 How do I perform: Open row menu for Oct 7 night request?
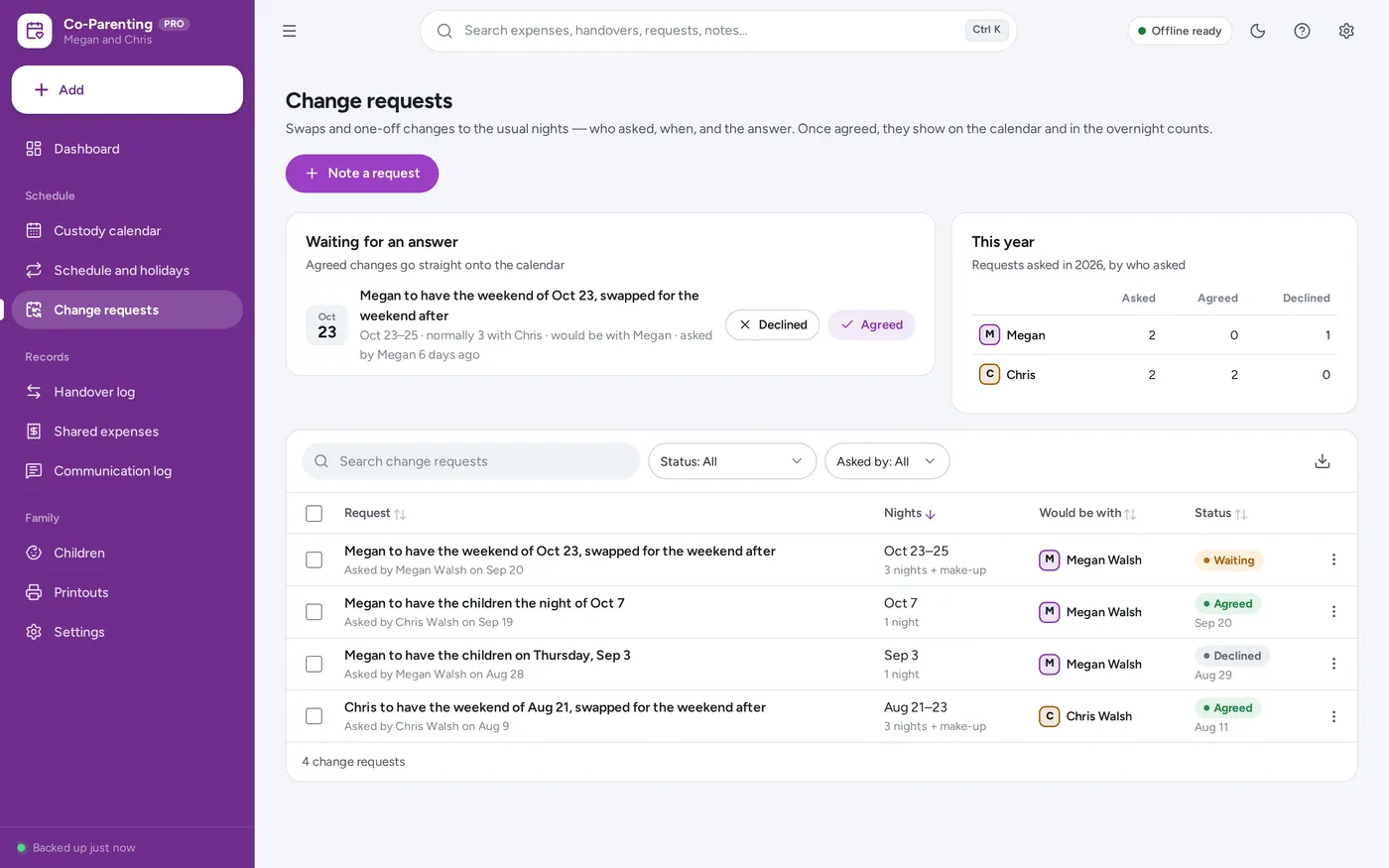pyautogui.click(x=1333, y=612)
